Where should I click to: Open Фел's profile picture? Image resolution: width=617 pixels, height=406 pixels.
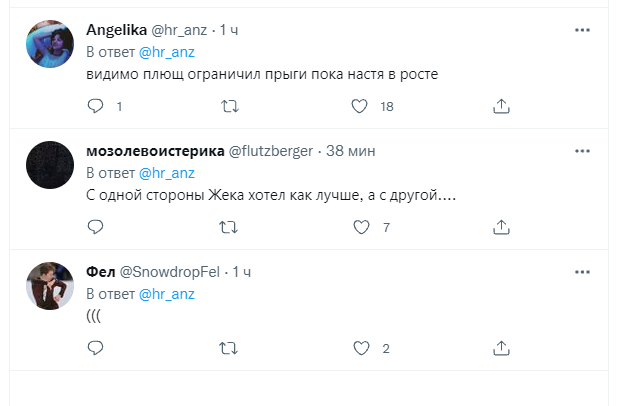tap(49, 286)
